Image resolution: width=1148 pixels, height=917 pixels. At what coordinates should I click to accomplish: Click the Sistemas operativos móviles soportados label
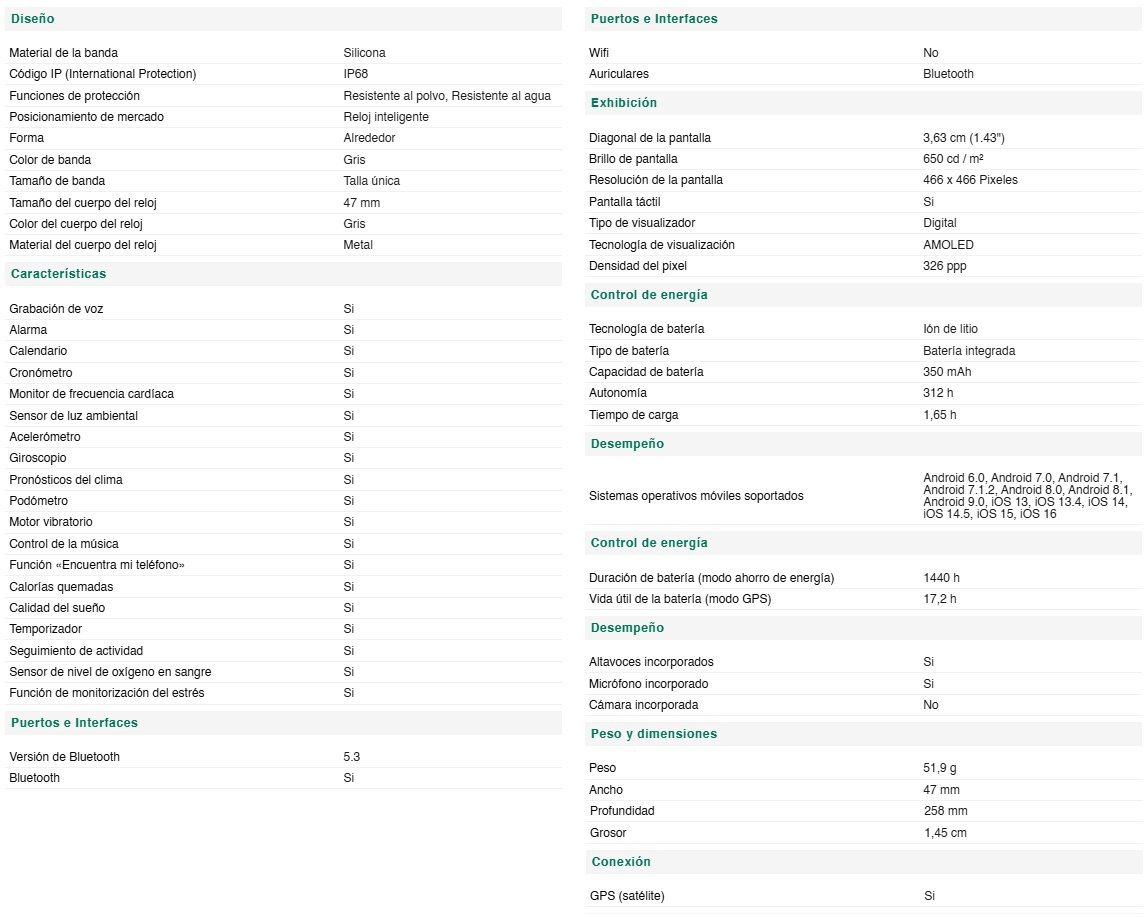point(696,496)
